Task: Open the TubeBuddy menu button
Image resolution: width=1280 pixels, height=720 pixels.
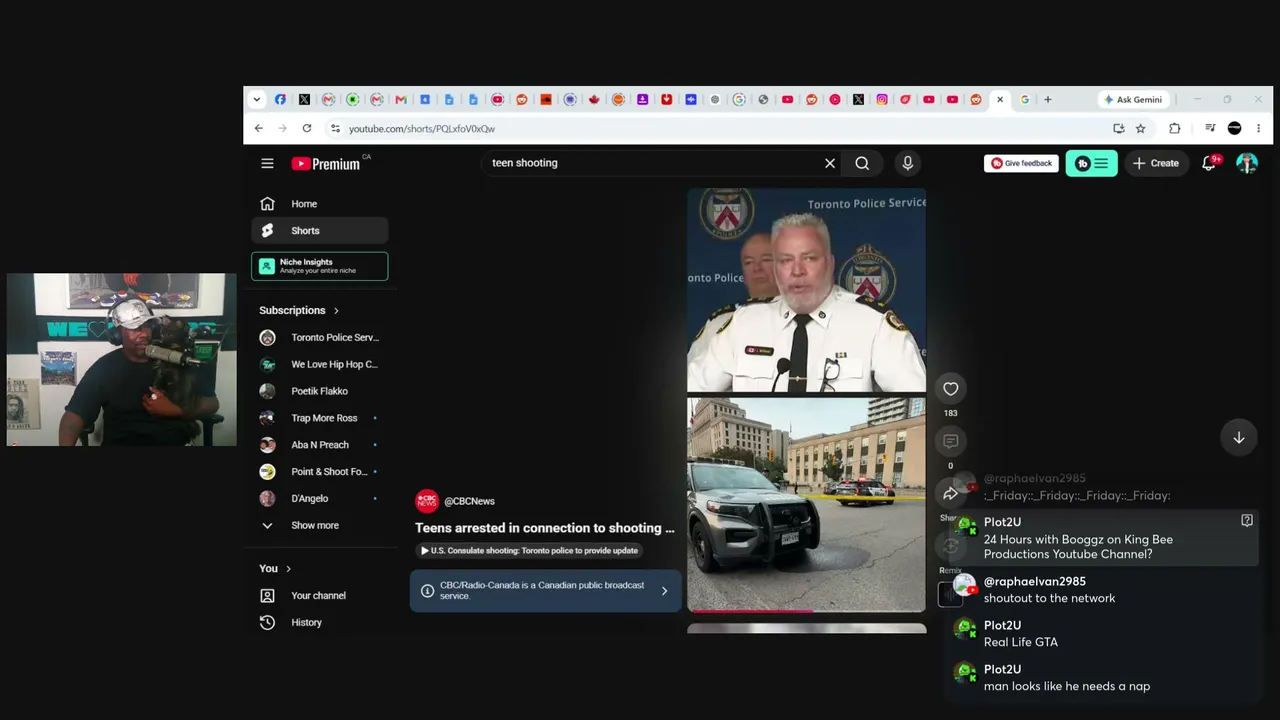Action: click(x=1091, y=163)
